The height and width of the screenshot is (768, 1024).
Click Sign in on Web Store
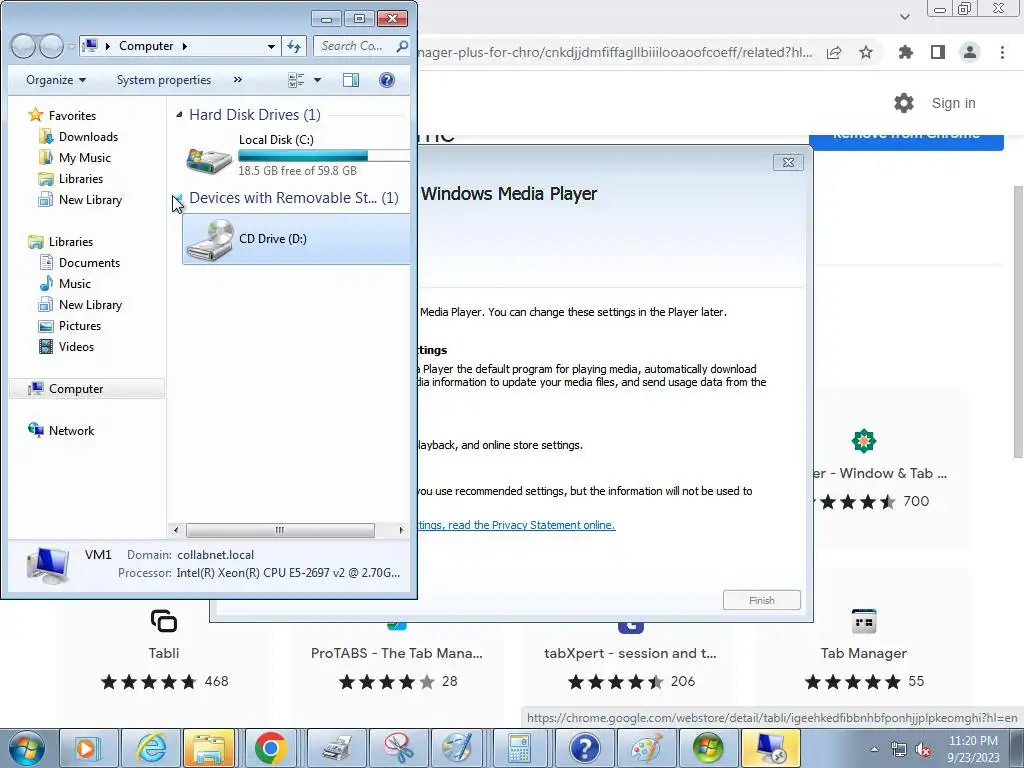click(x=953, y=103)
